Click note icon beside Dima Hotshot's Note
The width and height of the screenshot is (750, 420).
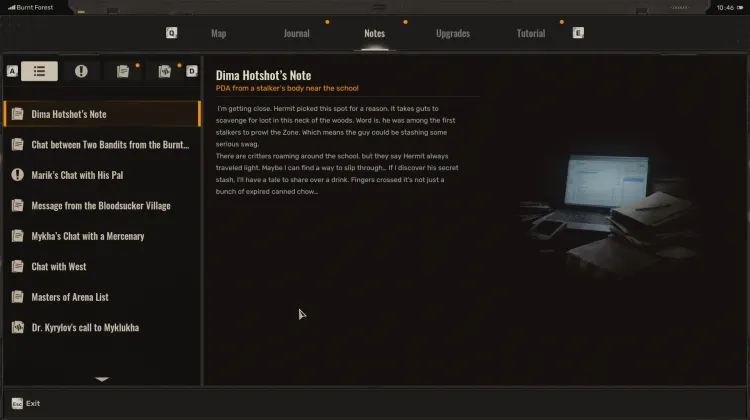tap(18, 114)
